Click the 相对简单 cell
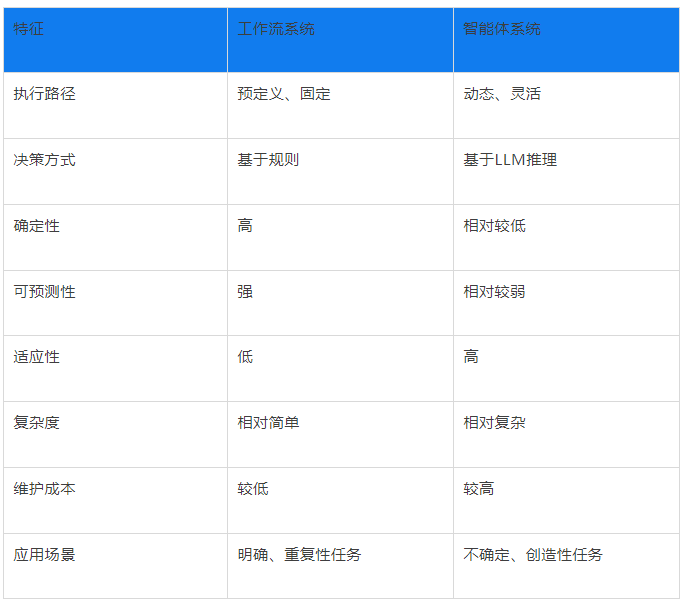 click(x=340, y=435)
